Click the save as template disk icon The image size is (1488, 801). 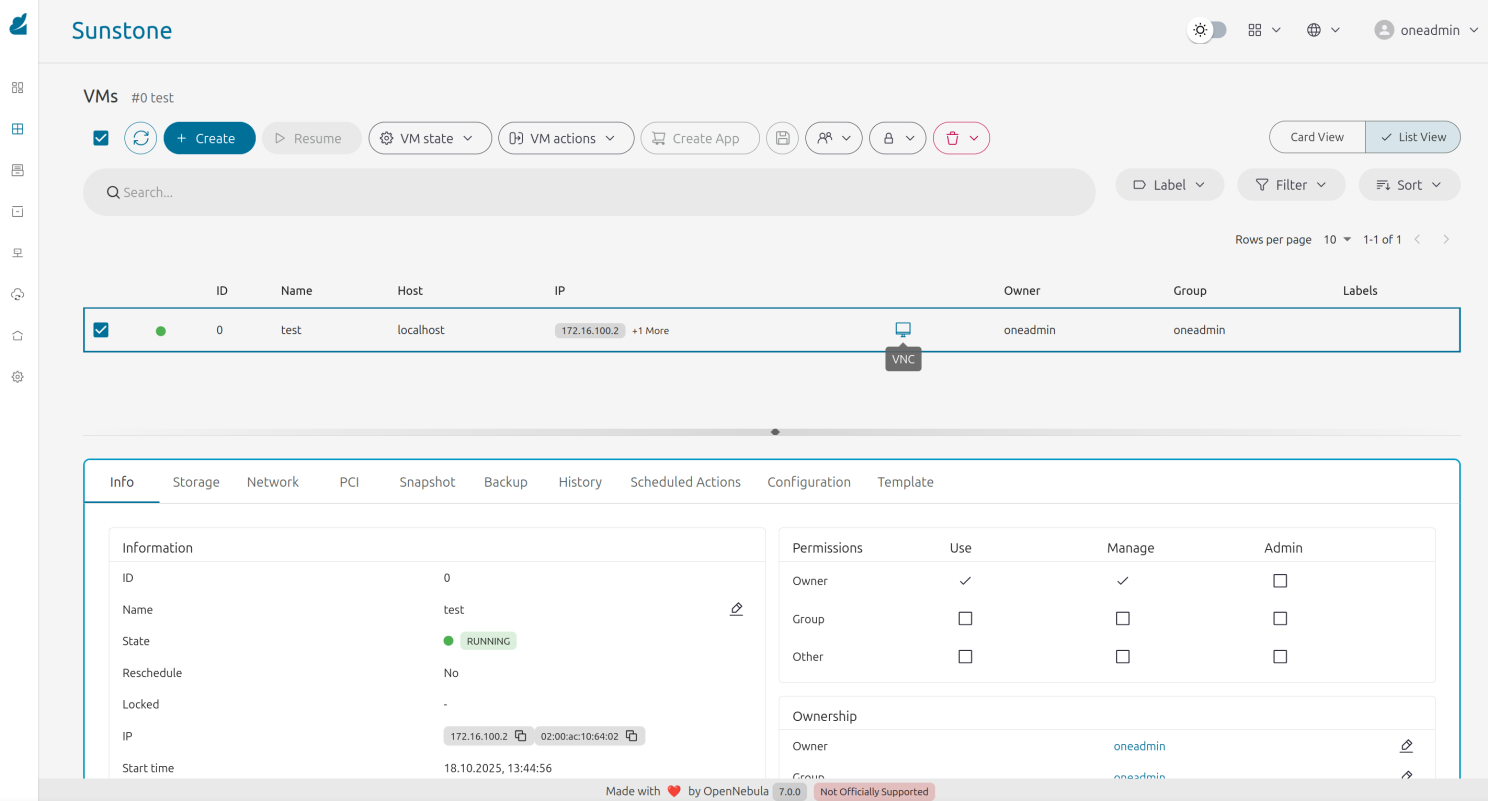click(x=782, y=138)
